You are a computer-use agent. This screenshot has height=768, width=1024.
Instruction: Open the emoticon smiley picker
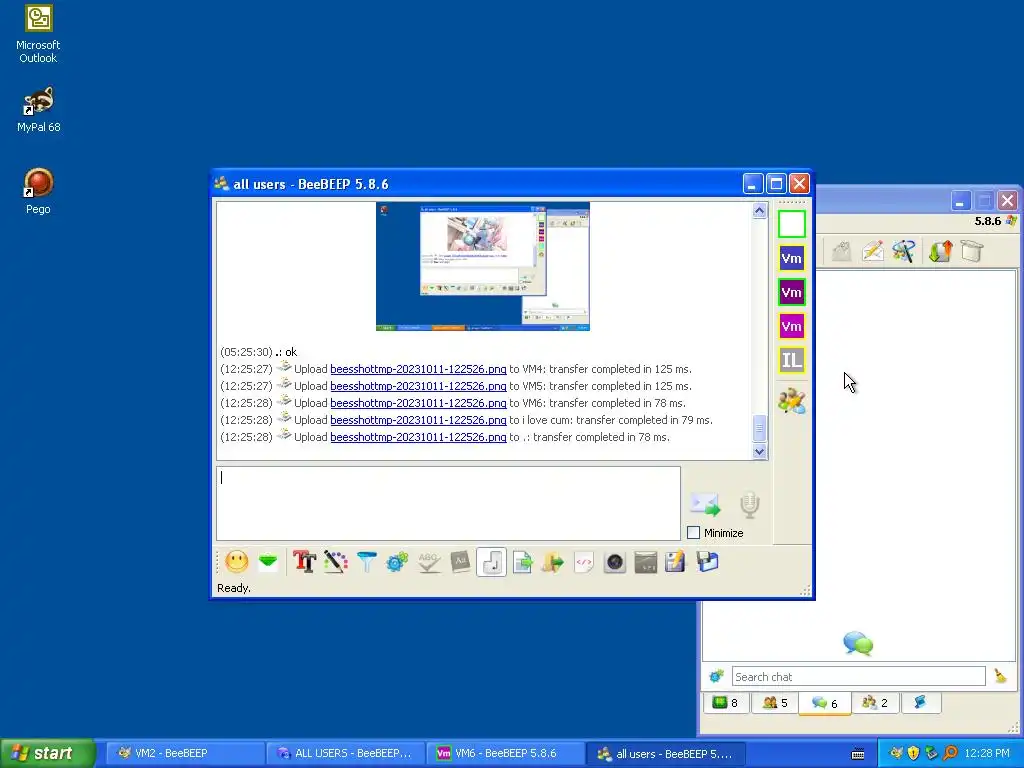237,562
